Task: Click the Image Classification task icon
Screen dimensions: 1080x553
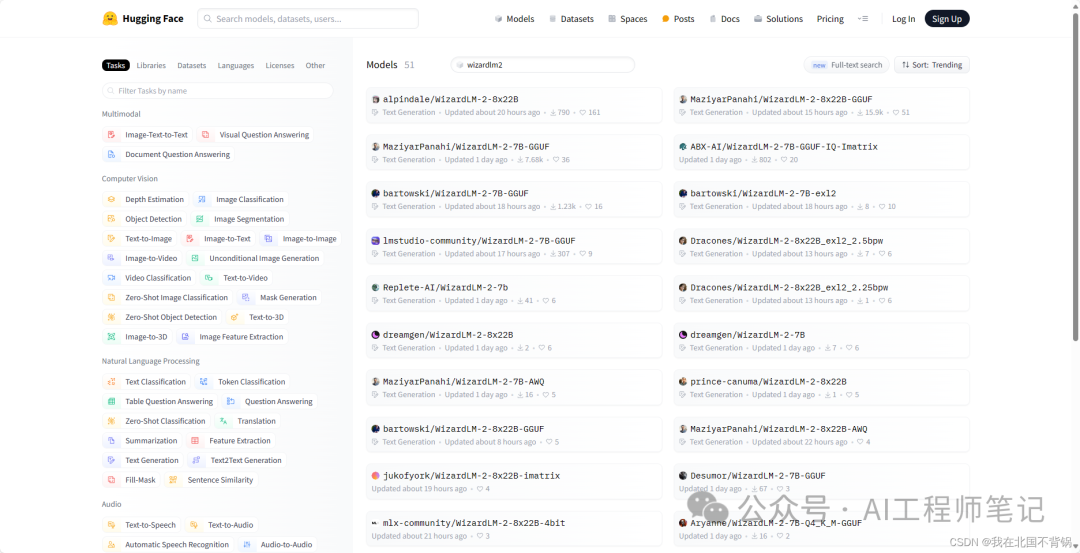Action: [x=202, y=200]
